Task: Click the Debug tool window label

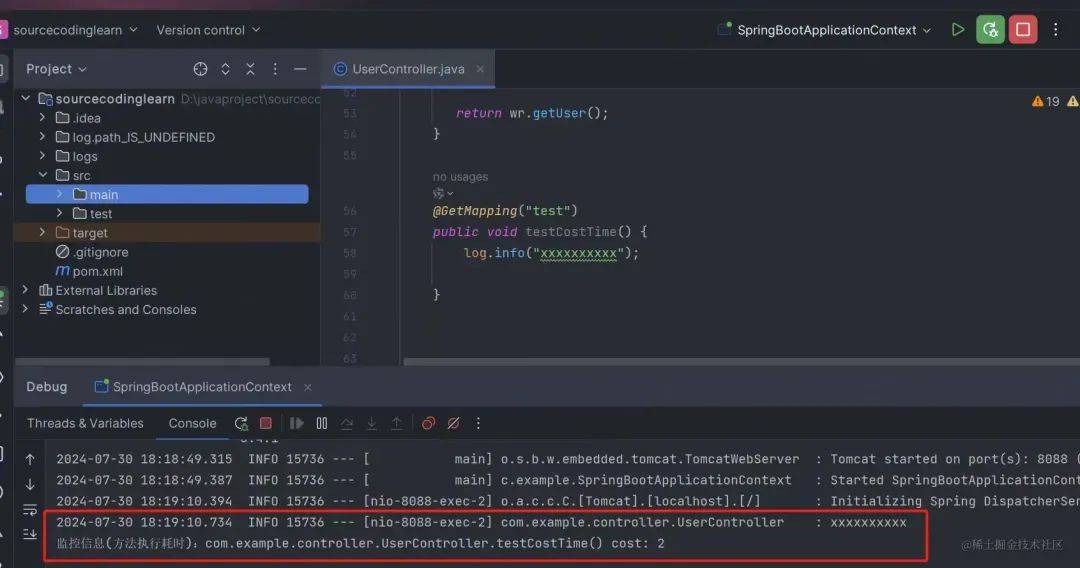Action: pos(47,387)
